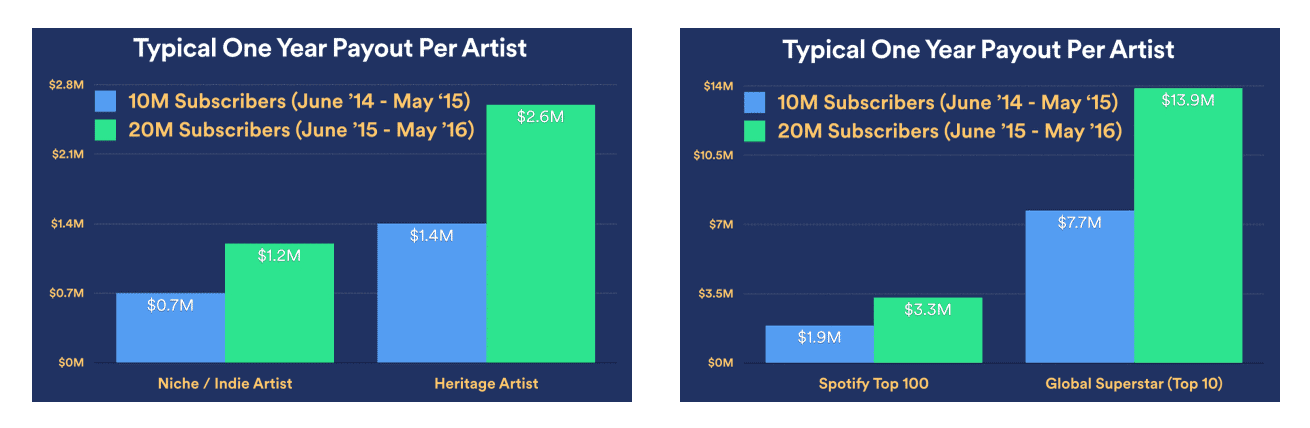
Task: Click the "Niche / Indie Artist" axis label
Action: [x=225, y=384]
